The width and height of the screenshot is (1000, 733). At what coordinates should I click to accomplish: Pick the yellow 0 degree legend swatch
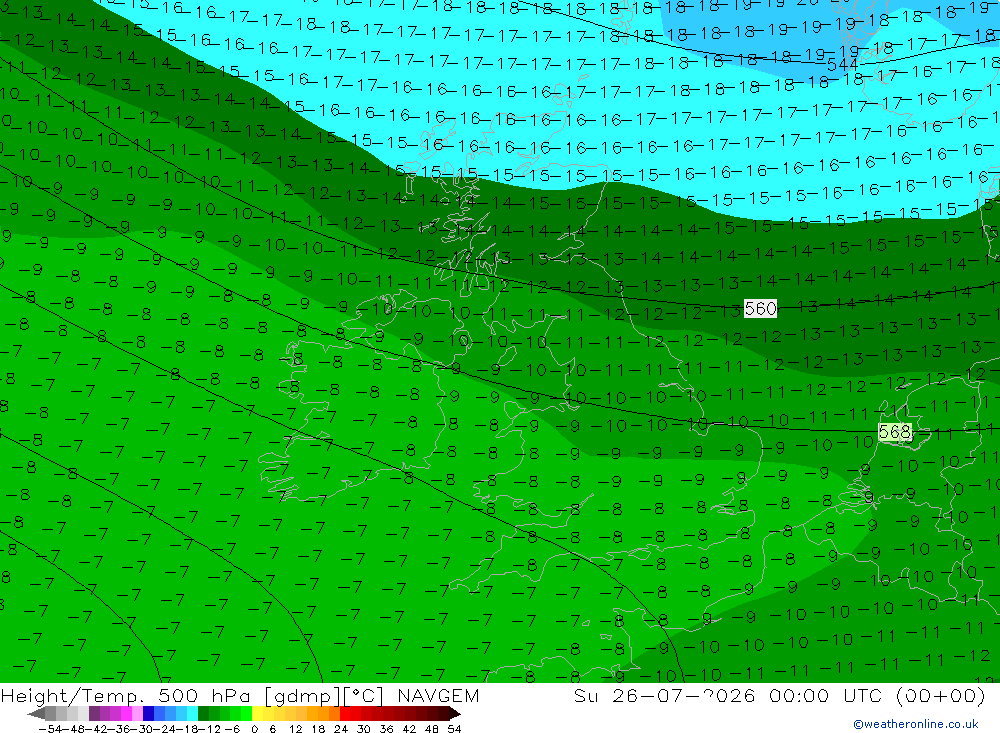(x=258, y=714)
